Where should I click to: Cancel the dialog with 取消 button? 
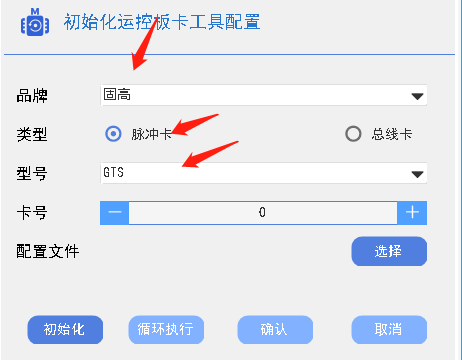[389, 330]
